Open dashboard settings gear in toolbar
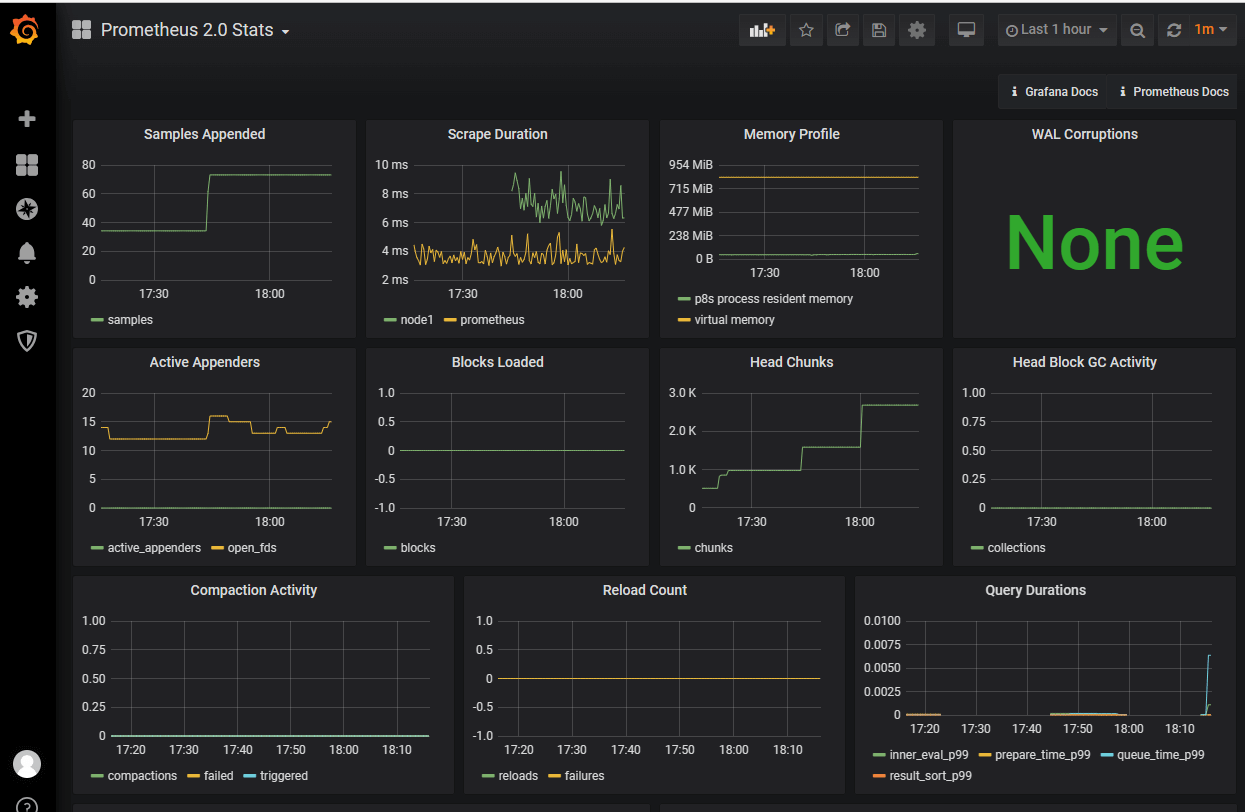The height and width of the screenshot is (812, 1245). (x=917, y=30)
